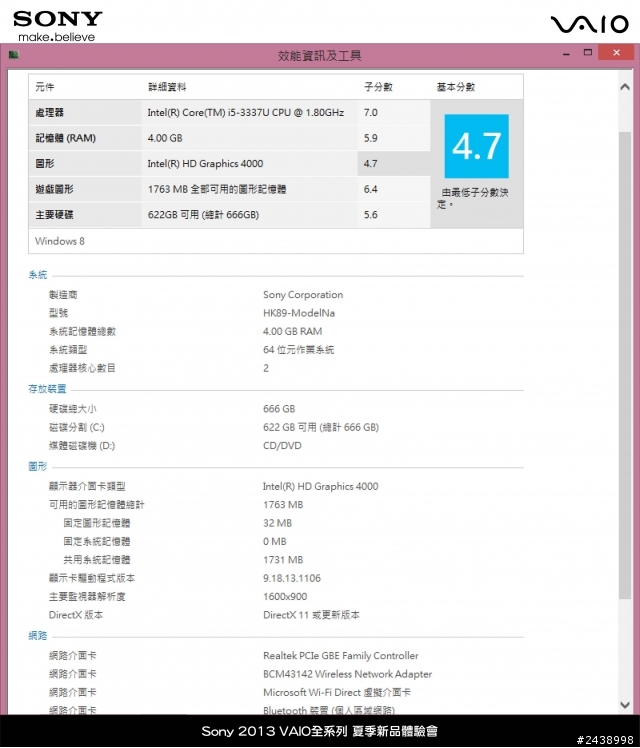Click the 4.00 GB RAM value

point(292,332)
